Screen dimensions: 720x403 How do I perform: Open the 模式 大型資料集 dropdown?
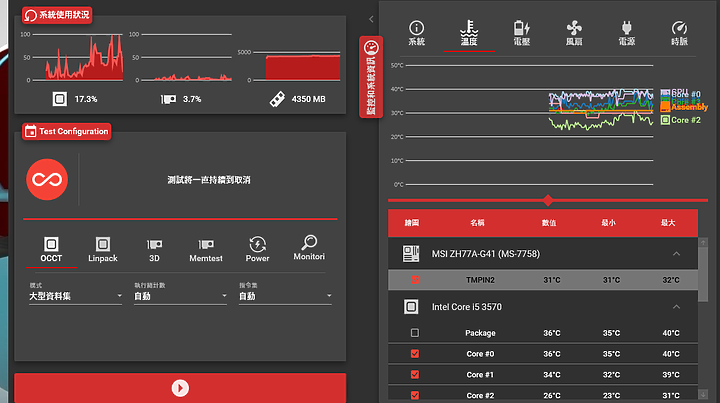[x=75, y=296]
